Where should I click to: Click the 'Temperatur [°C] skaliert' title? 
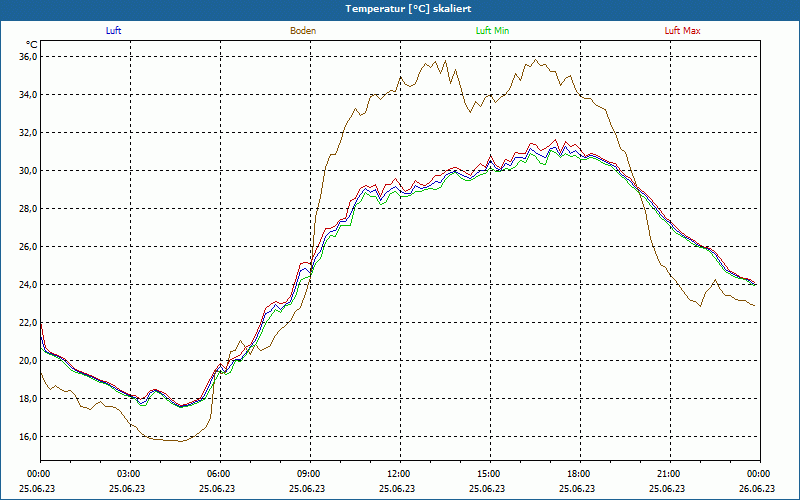coord(408,9)
